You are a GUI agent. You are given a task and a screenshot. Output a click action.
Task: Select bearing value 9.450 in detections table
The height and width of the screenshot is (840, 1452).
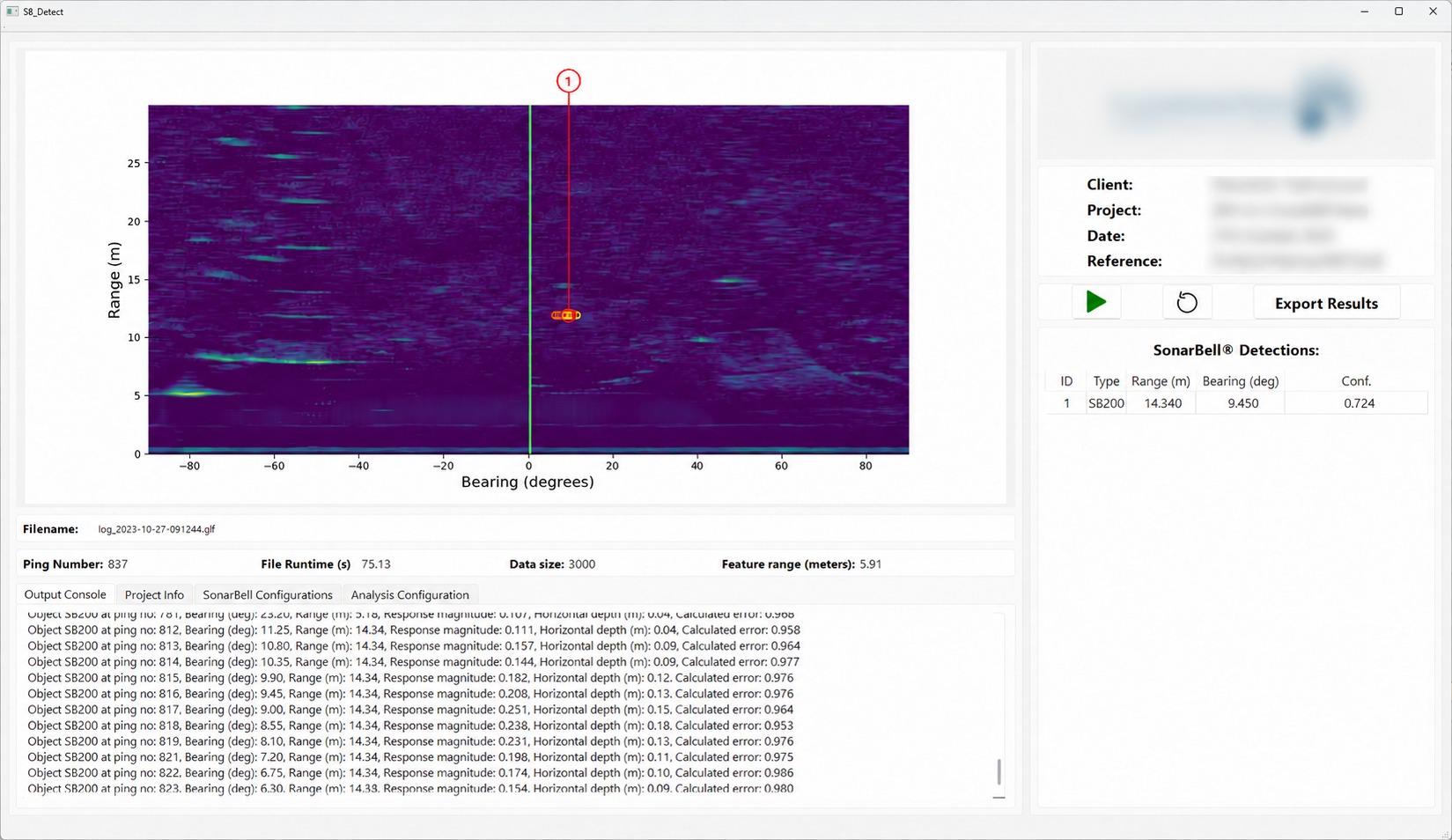coord(1243,403)
